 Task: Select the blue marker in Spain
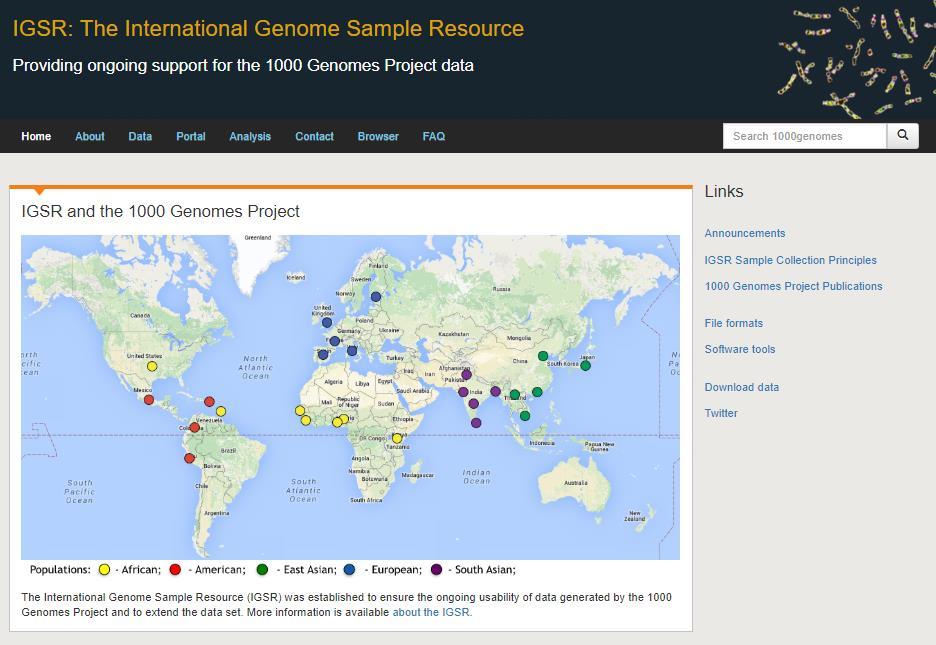coord(323,354)
